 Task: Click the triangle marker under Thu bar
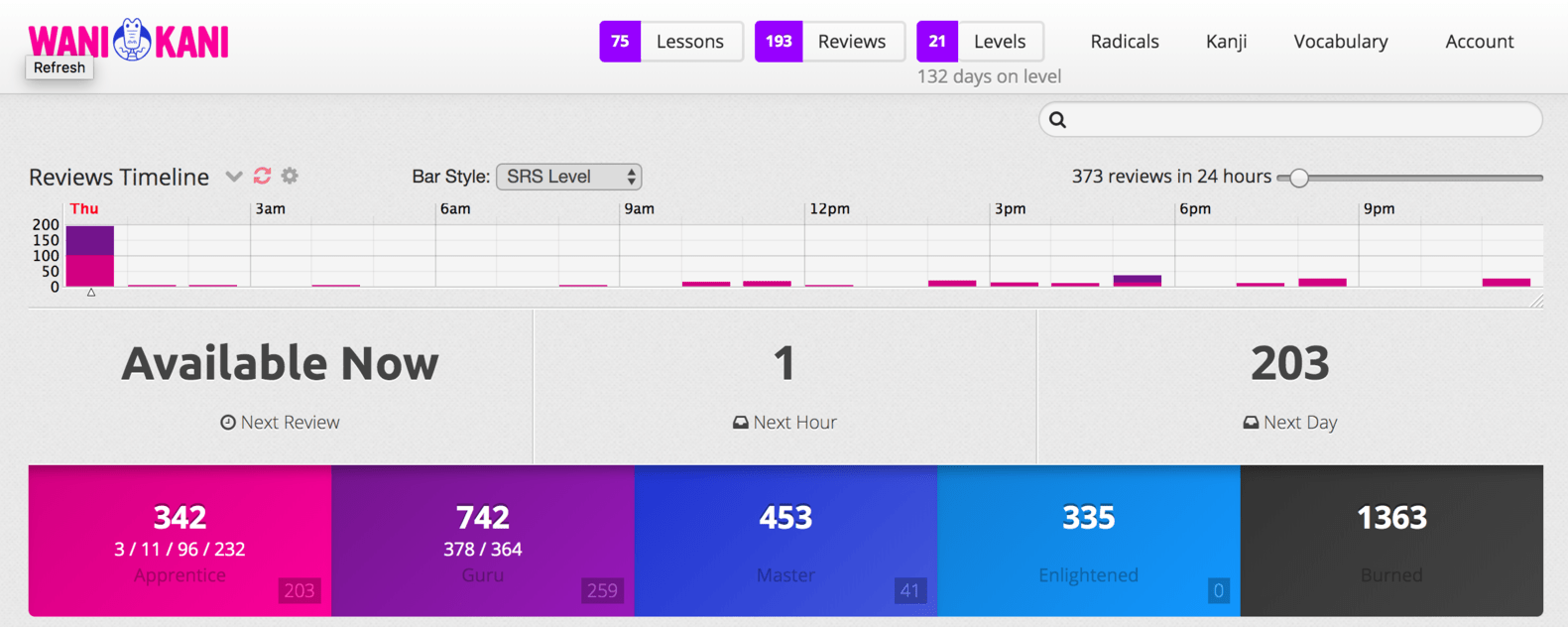coord(91,293)
